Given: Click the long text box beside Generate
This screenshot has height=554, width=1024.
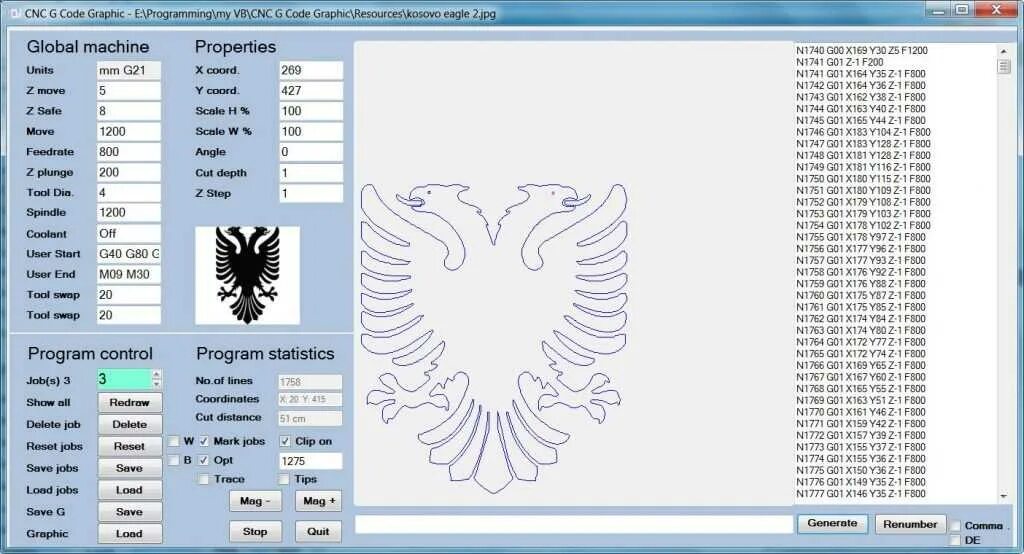Looking at the screenshot, I should pyautogui.click(x=574, y=524).
